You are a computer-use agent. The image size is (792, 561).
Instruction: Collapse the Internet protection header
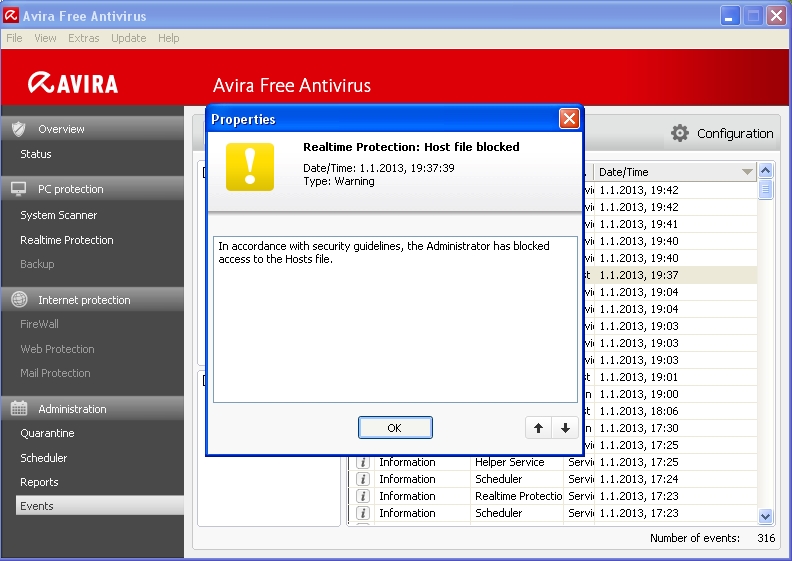(92, 299)
